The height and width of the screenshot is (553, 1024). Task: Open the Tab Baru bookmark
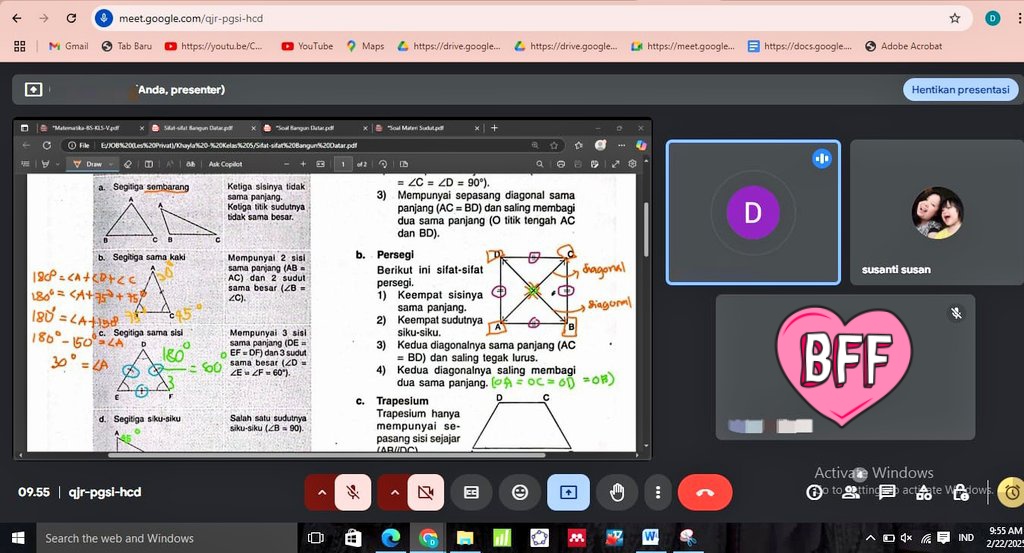pos(127,46)
